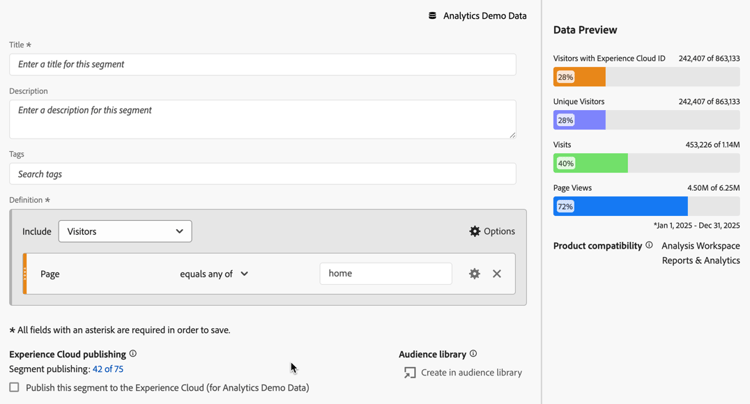Click the Product compatibility info icon
Screen dimensions: 750x404
(x=649, y=245)
